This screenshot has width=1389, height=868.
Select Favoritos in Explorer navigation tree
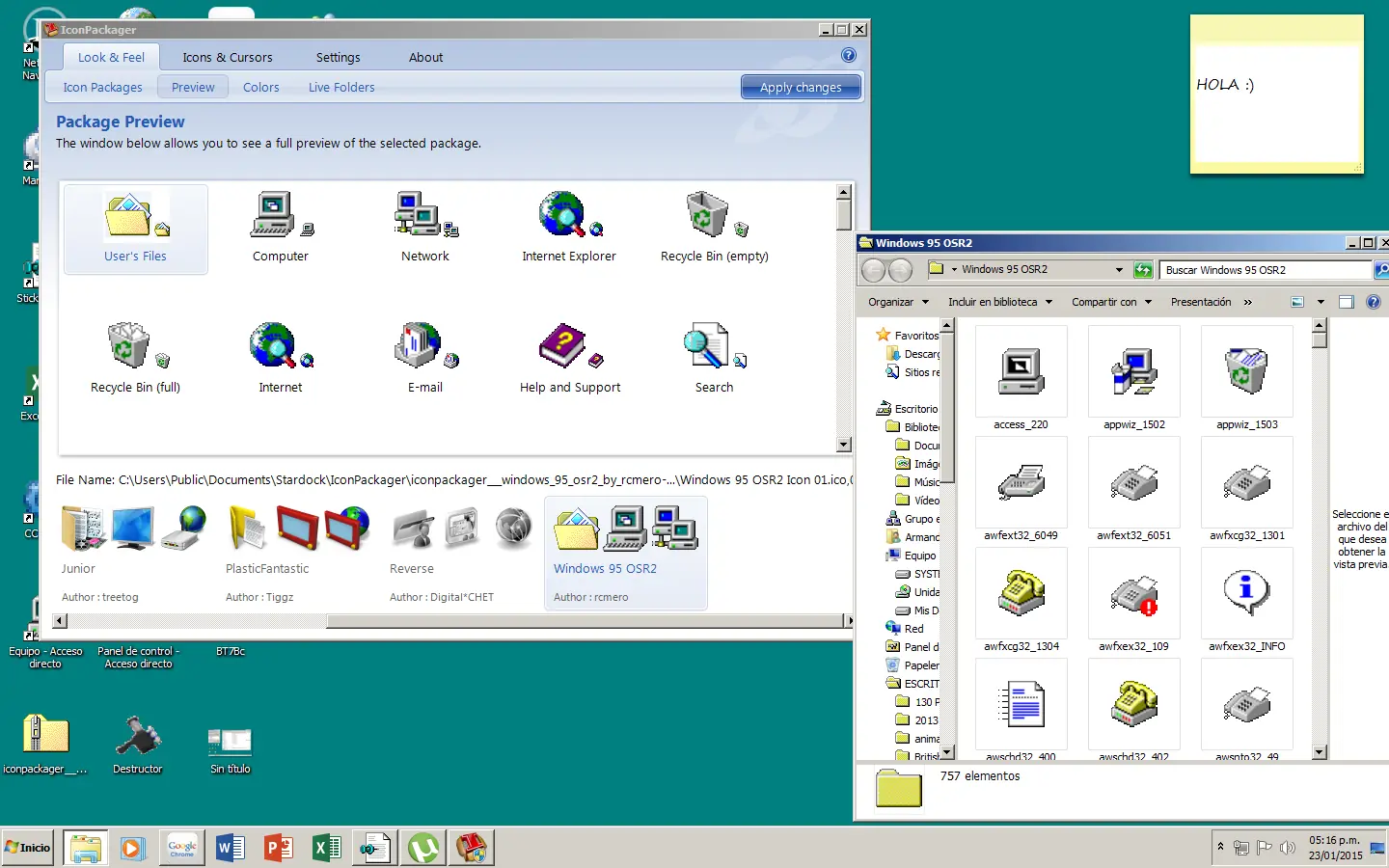tap(907, 336)
